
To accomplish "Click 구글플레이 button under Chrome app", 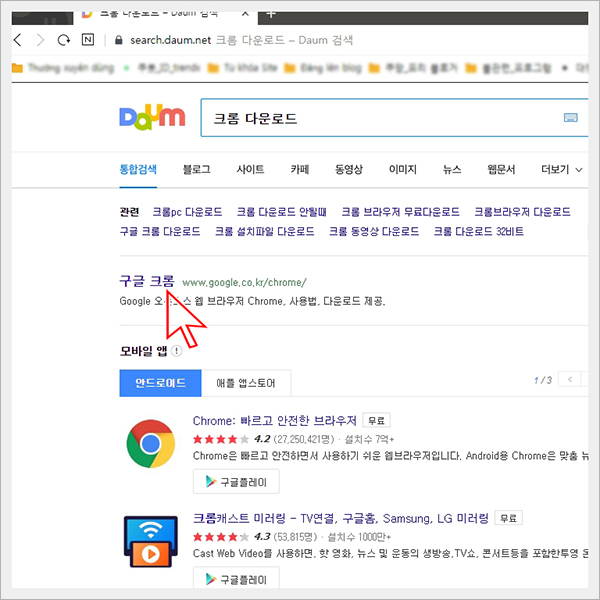I will [x=236, y=481].
